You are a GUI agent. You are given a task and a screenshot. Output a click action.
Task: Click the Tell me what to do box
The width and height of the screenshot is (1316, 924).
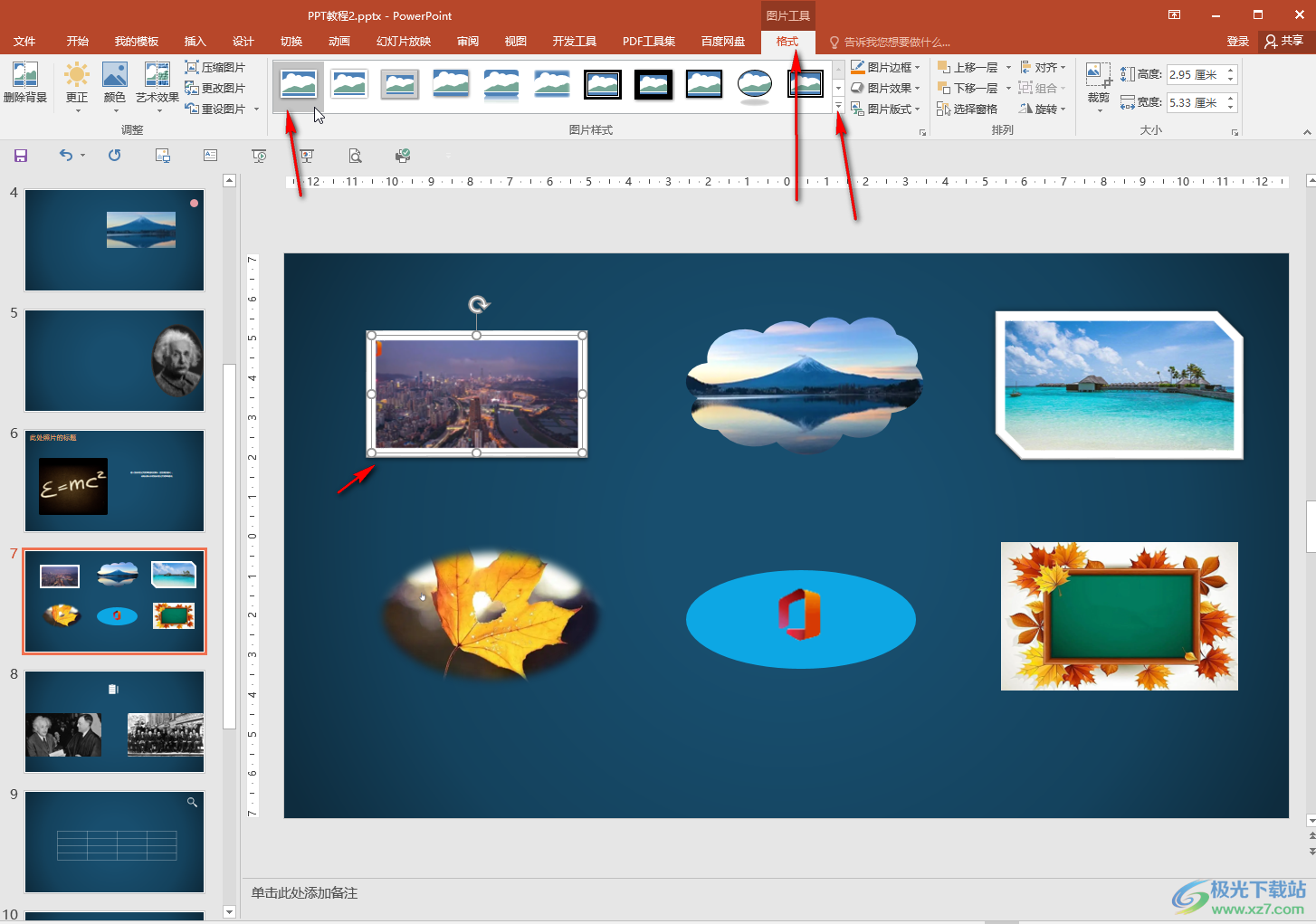(890, 43)
